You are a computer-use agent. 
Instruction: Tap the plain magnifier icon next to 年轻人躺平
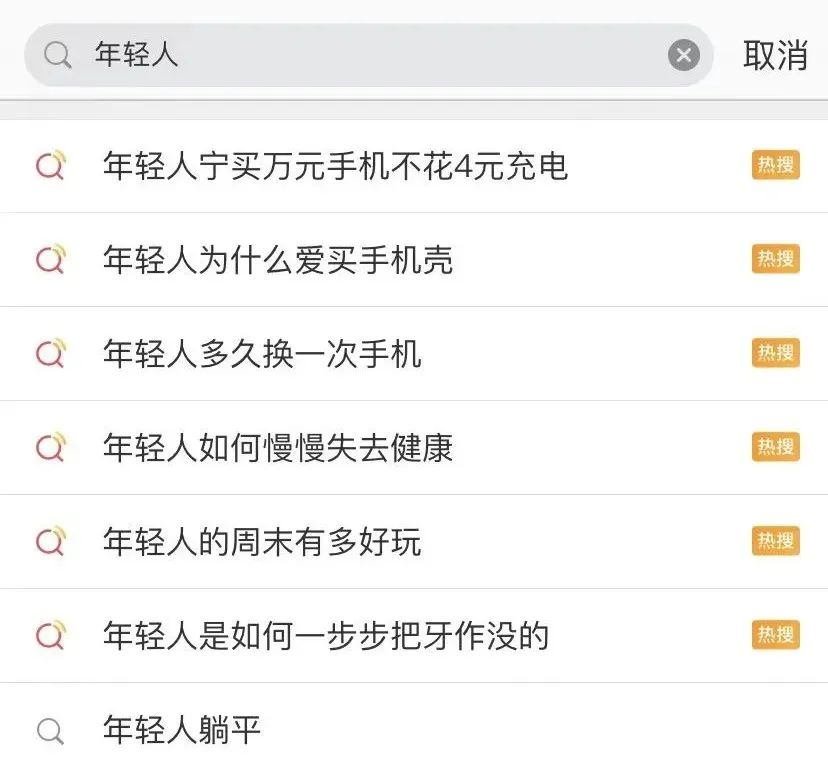(x=52, y=730)
